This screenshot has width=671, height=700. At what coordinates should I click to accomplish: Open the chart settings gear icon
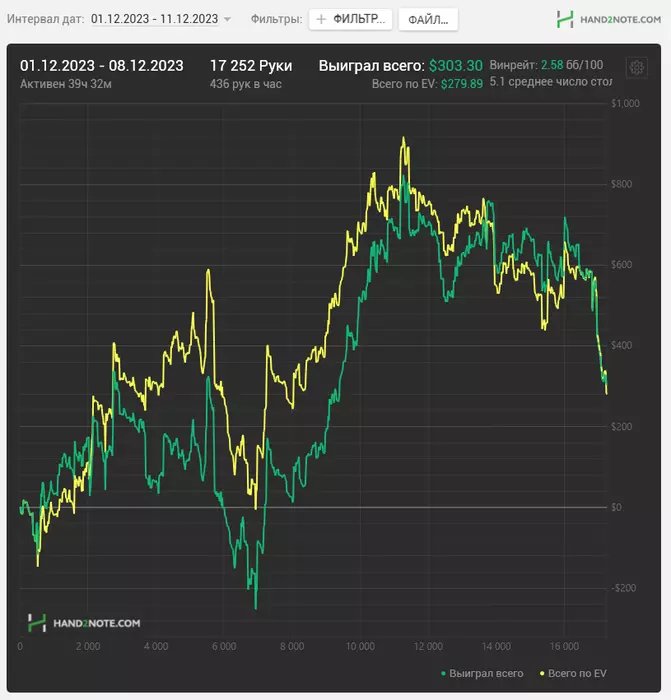(x=637, y=68)
